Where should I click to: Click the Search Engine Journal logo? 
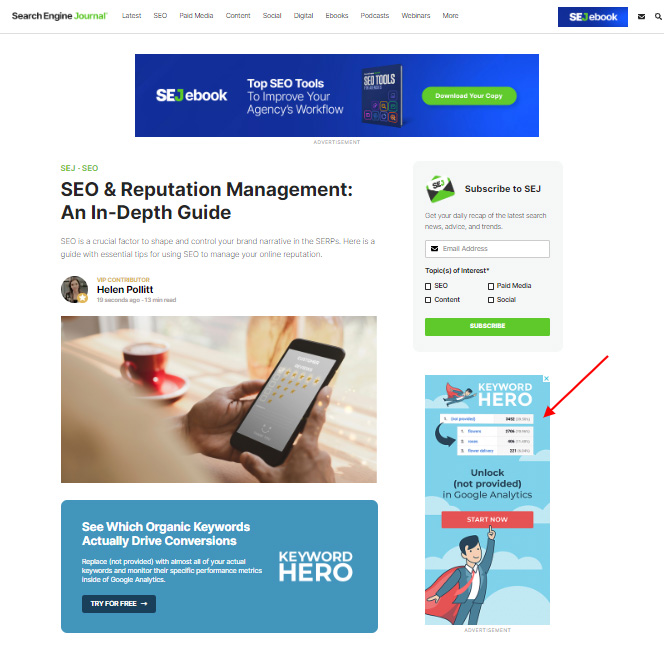click(x=59, y=16)
